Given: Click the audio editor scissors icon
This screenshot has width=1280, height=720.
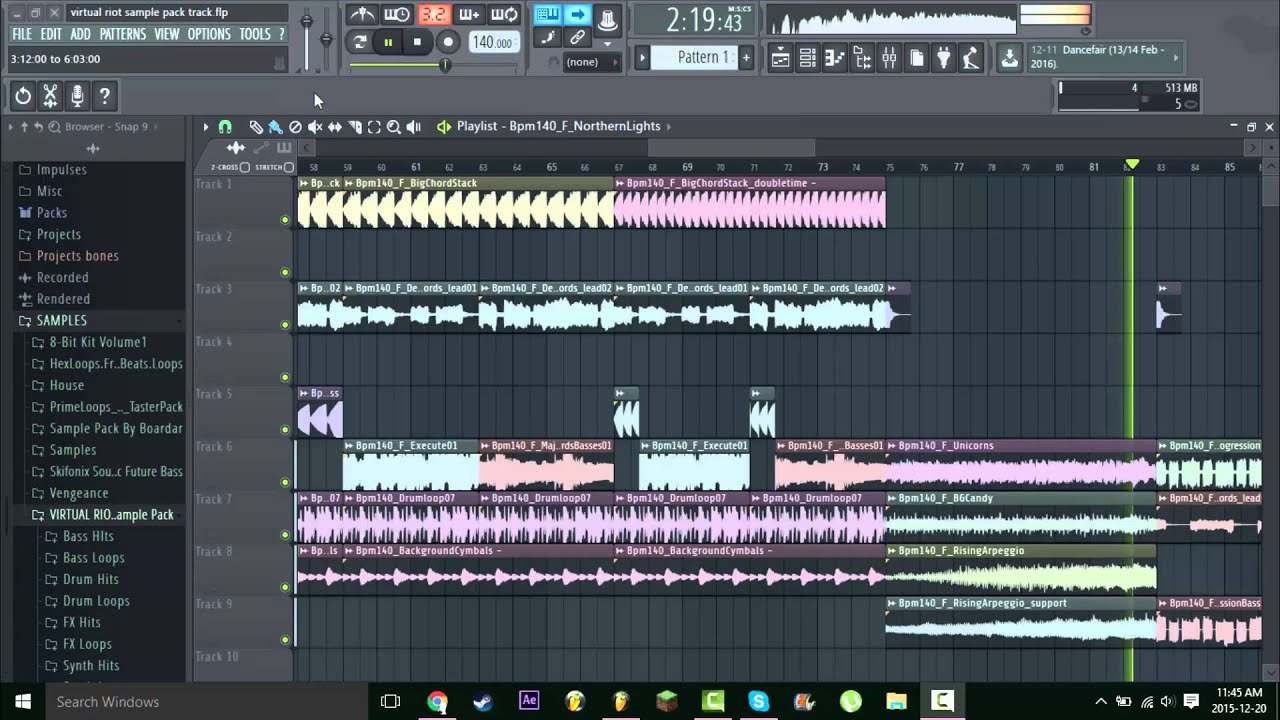Looking at the screenshot, I should (x=50, y=96).
